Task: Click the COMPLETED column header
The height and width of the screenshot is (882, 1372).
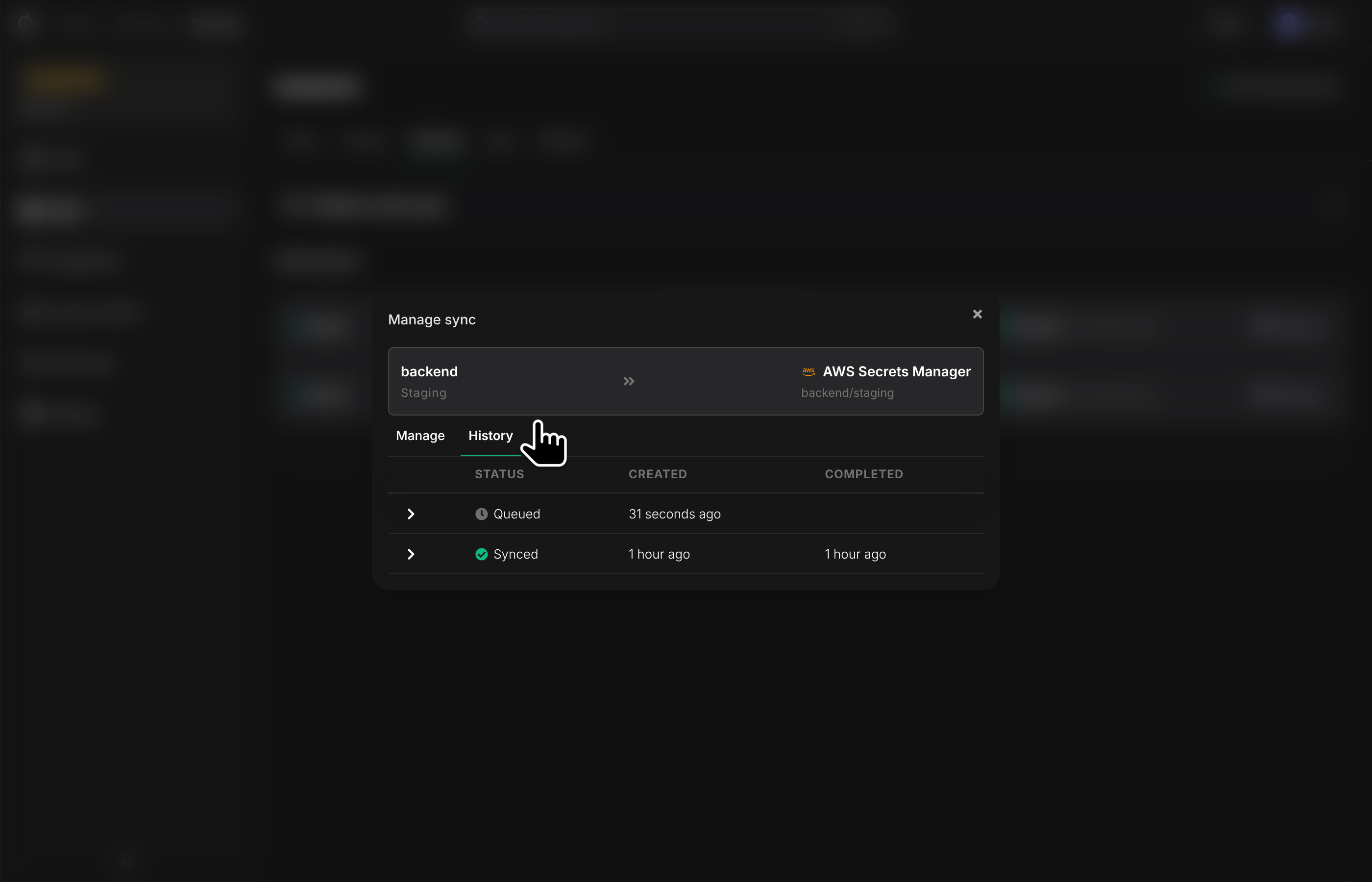Action: tap(863, 474)
